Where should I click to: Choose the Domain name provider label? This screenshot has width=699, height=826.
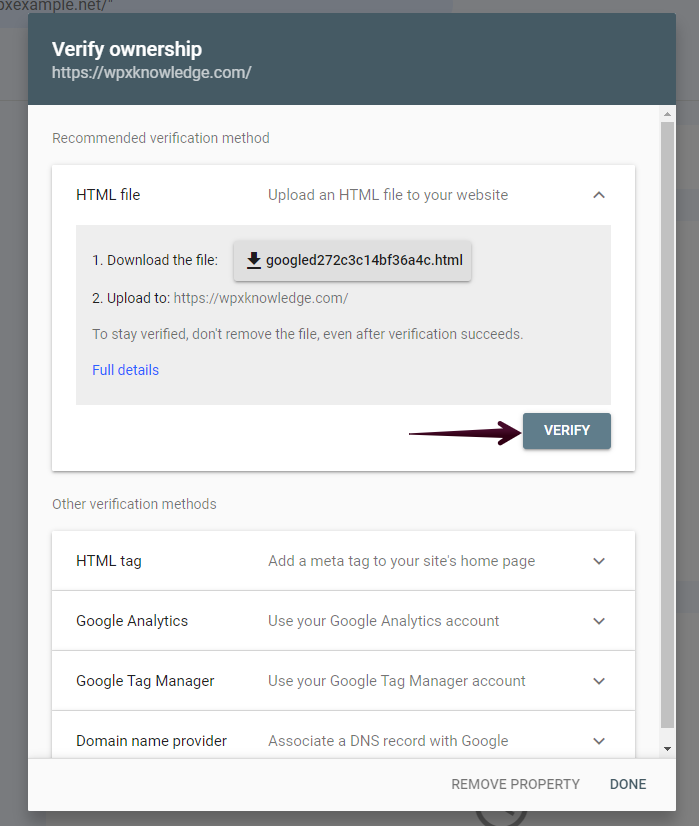click(151, 741)
